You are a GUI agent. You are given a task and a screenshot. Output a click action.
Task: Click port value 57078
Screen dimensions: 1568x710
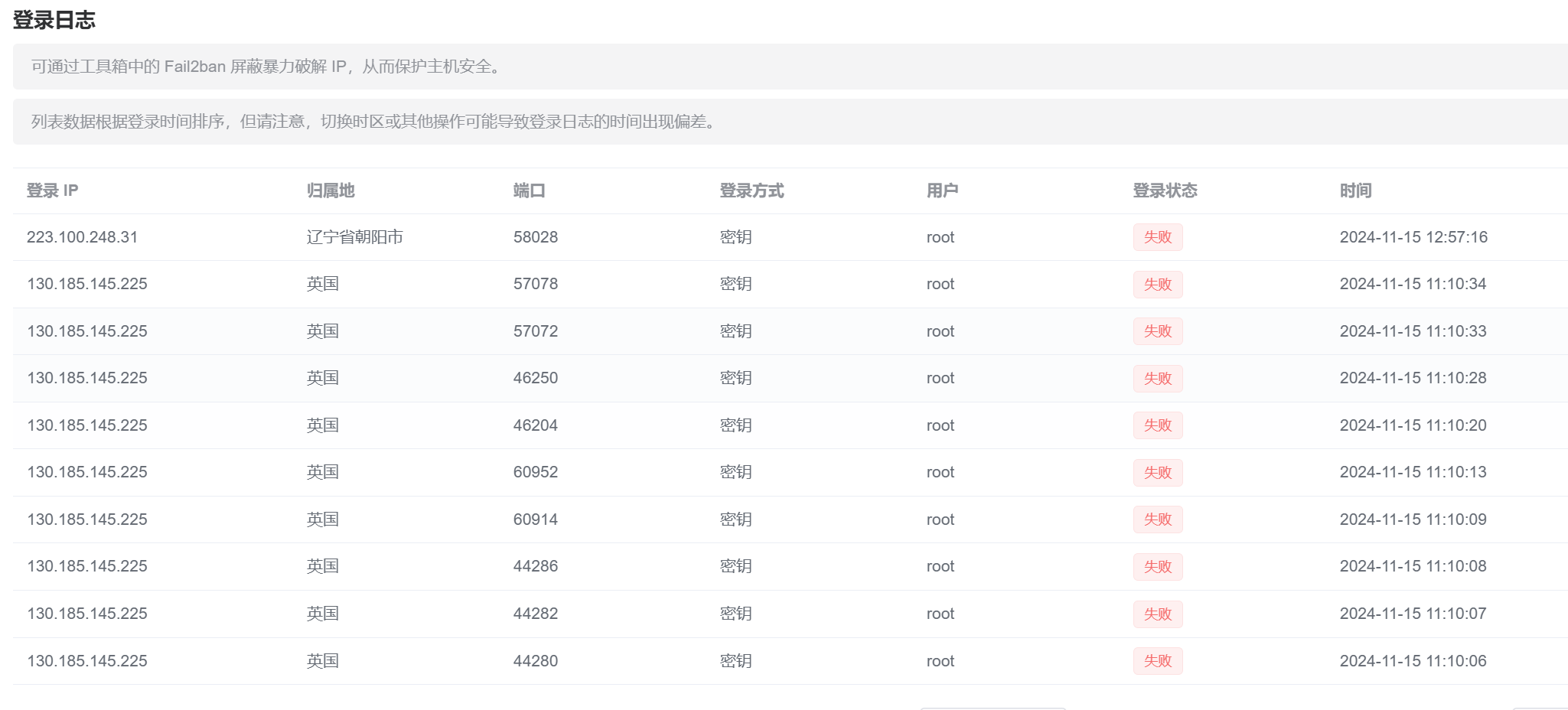click(536, 284)
